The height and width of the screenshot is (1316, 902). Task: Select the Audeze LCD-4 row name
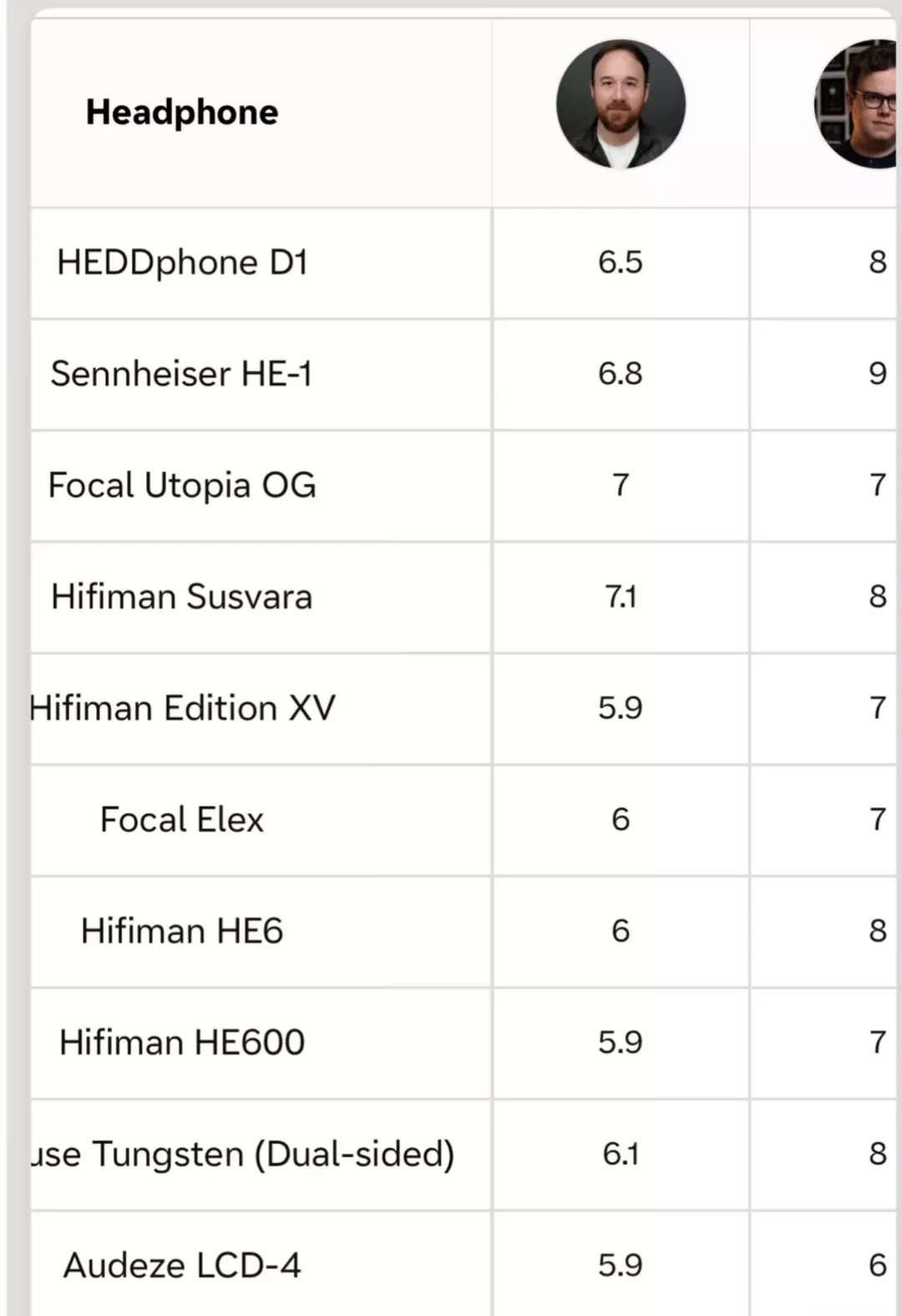tap(182, 1265)
